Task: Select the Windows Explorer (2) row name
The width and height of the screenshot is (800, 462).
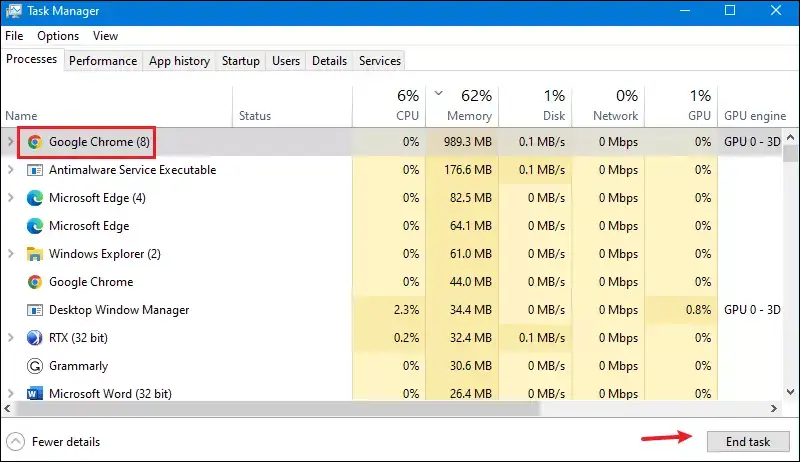Action: (x=105, y=254)
